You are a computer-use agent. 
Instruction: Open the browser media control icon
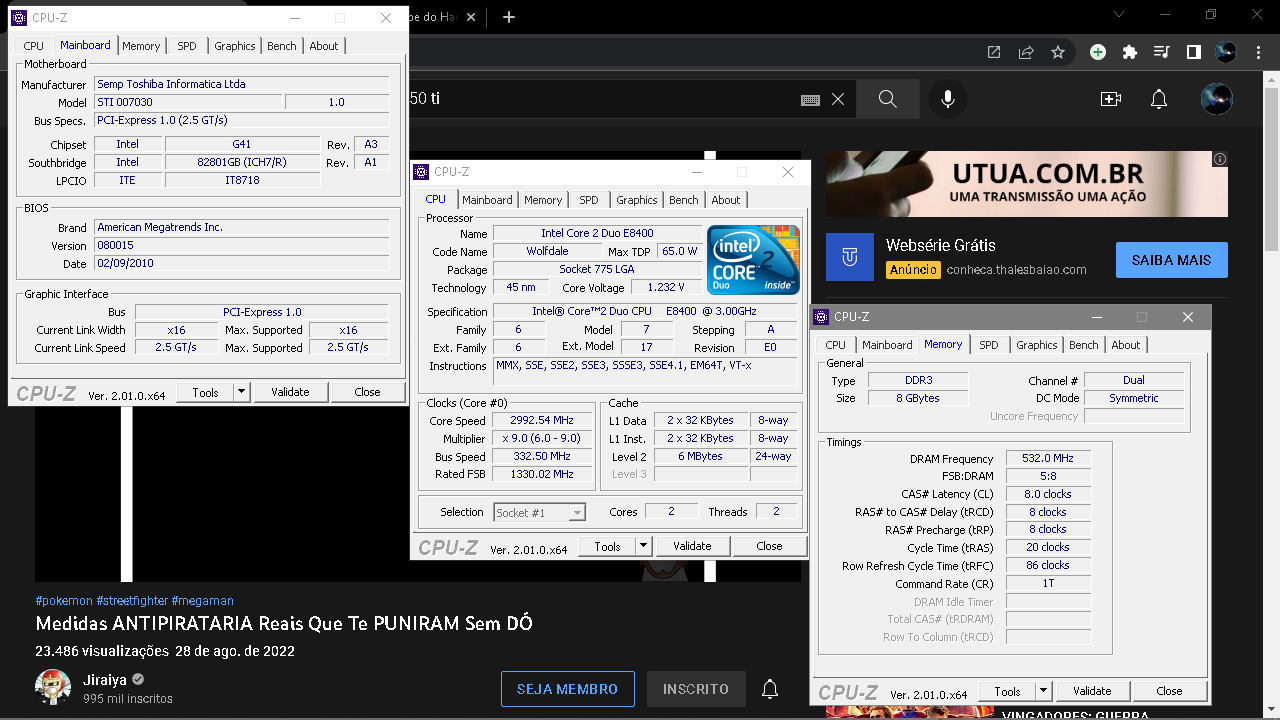(x=1161, y=52)
